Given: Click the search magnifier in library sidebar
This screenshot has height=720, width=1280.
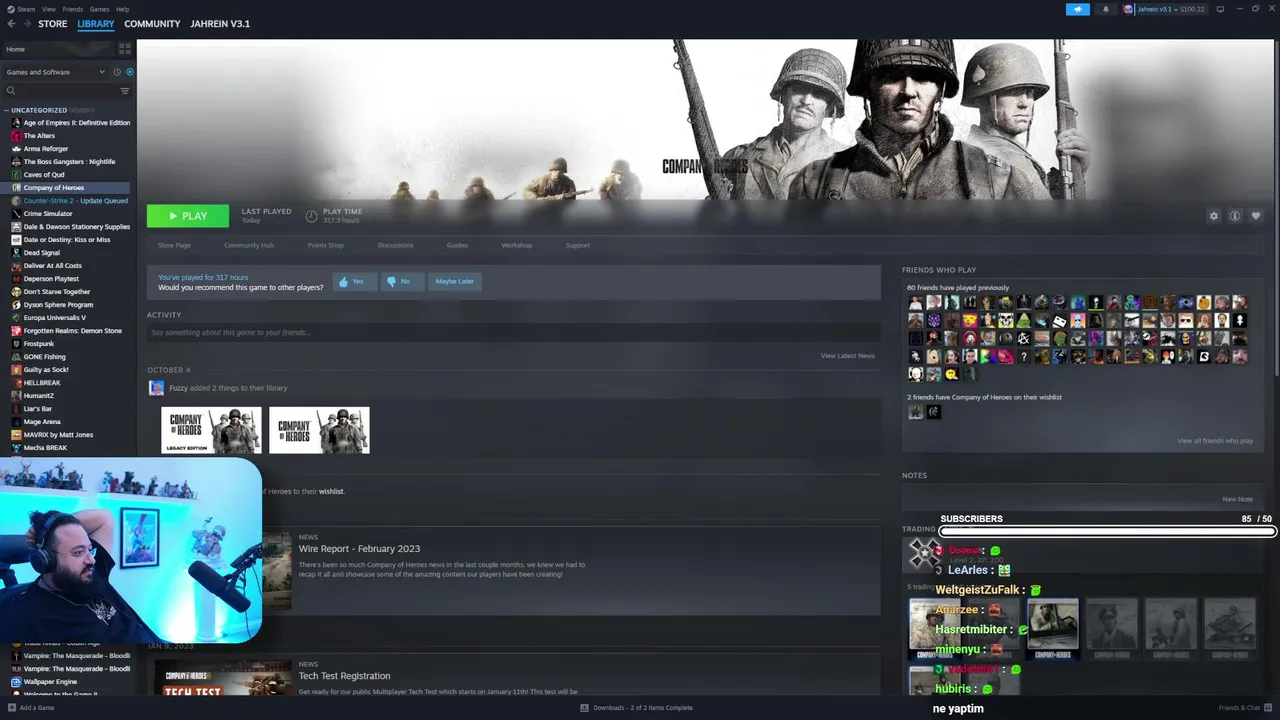Looking at the screenshot, I should point(11,91).
